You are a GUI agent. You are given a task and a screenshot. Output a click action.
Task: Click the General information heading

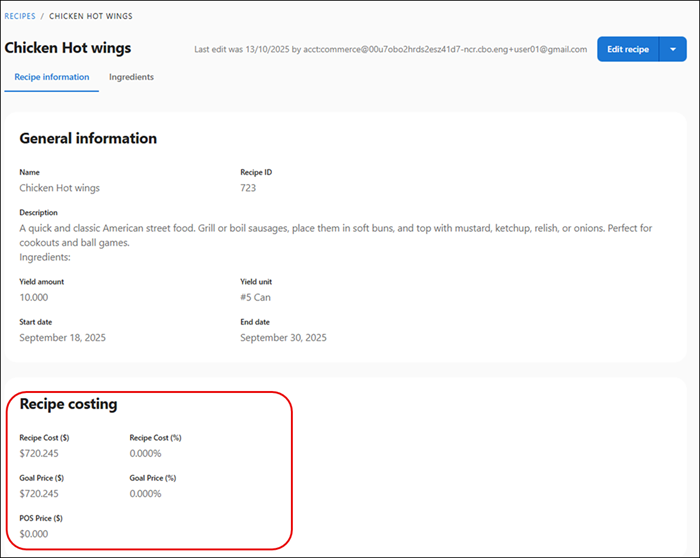(88, 138)
